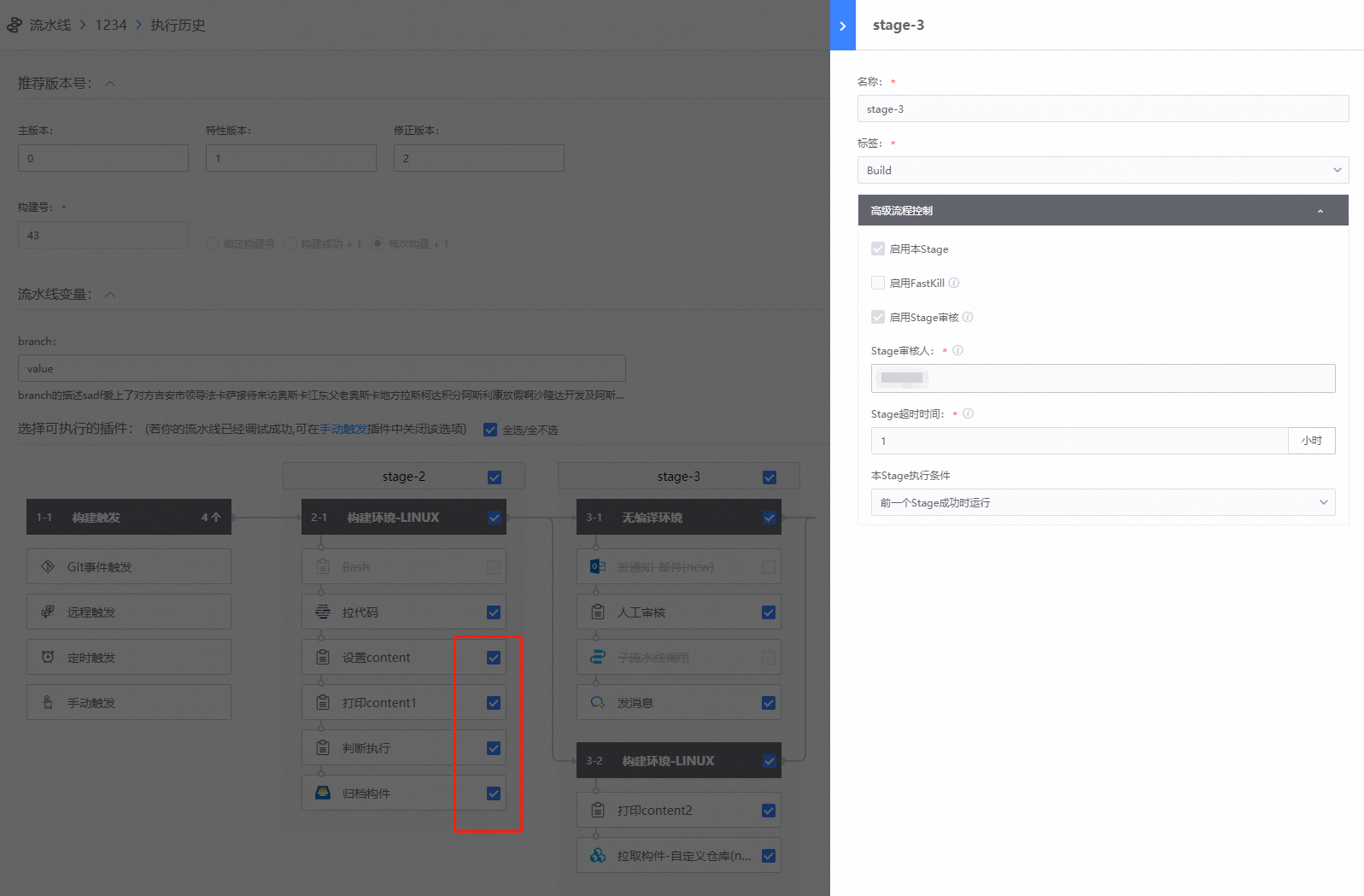Click the Stage审核人 input field
Screen dimensions: 1364x896
point(1103,378)
